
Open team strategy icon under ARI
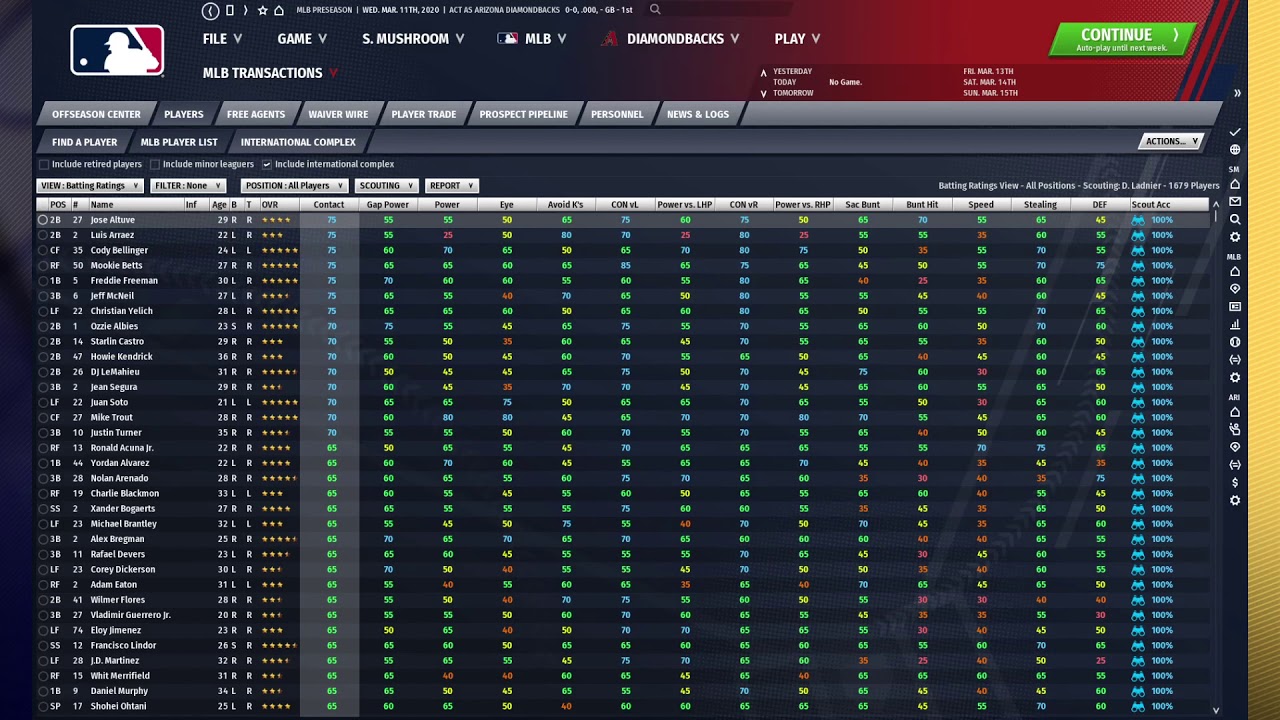click(x=1235, y=429)
